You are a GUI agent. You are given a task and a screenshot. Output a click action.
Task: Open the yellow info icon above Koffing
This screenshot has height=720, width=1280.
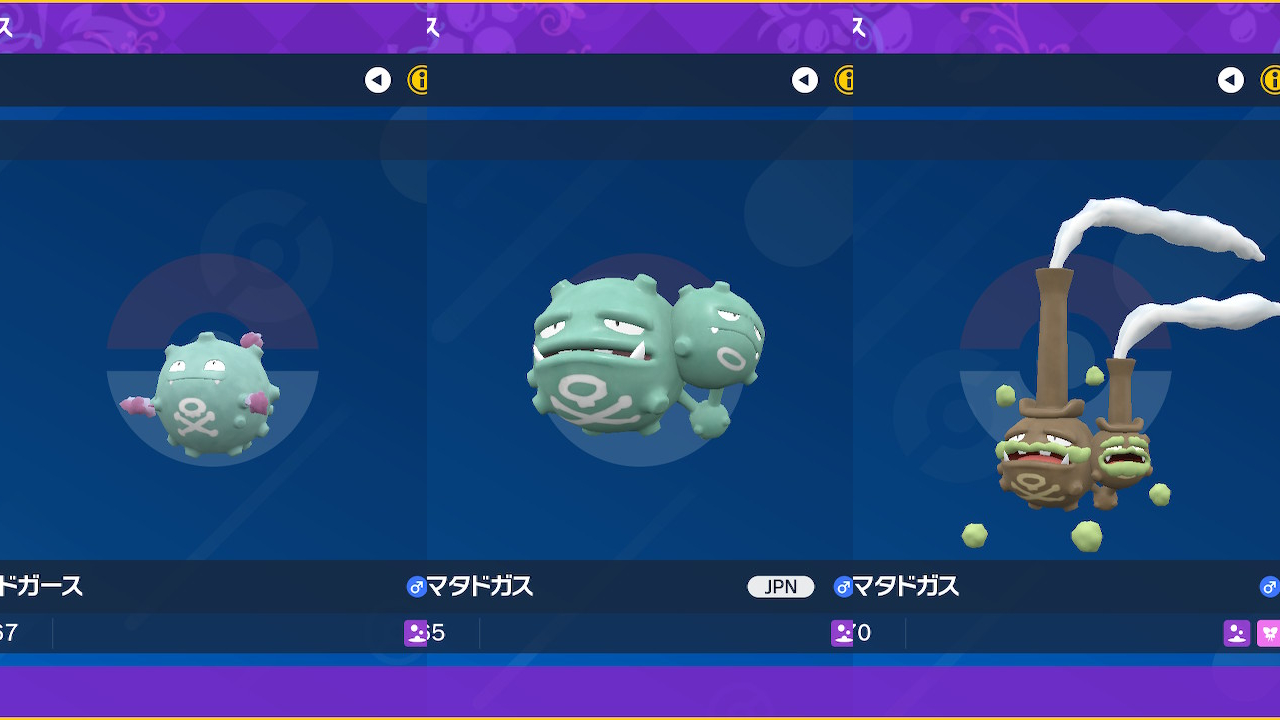418,80
